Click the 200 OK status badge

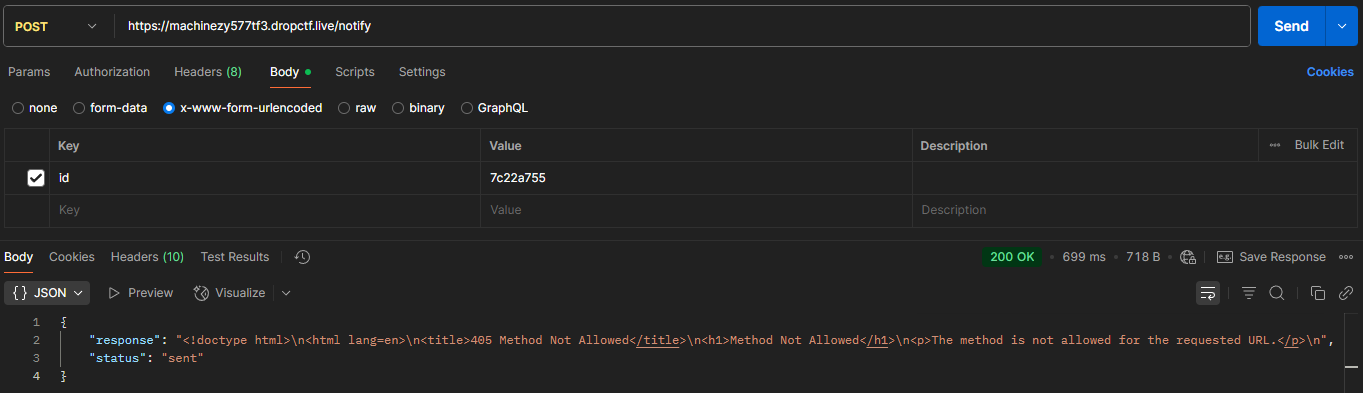[1012, 257]
